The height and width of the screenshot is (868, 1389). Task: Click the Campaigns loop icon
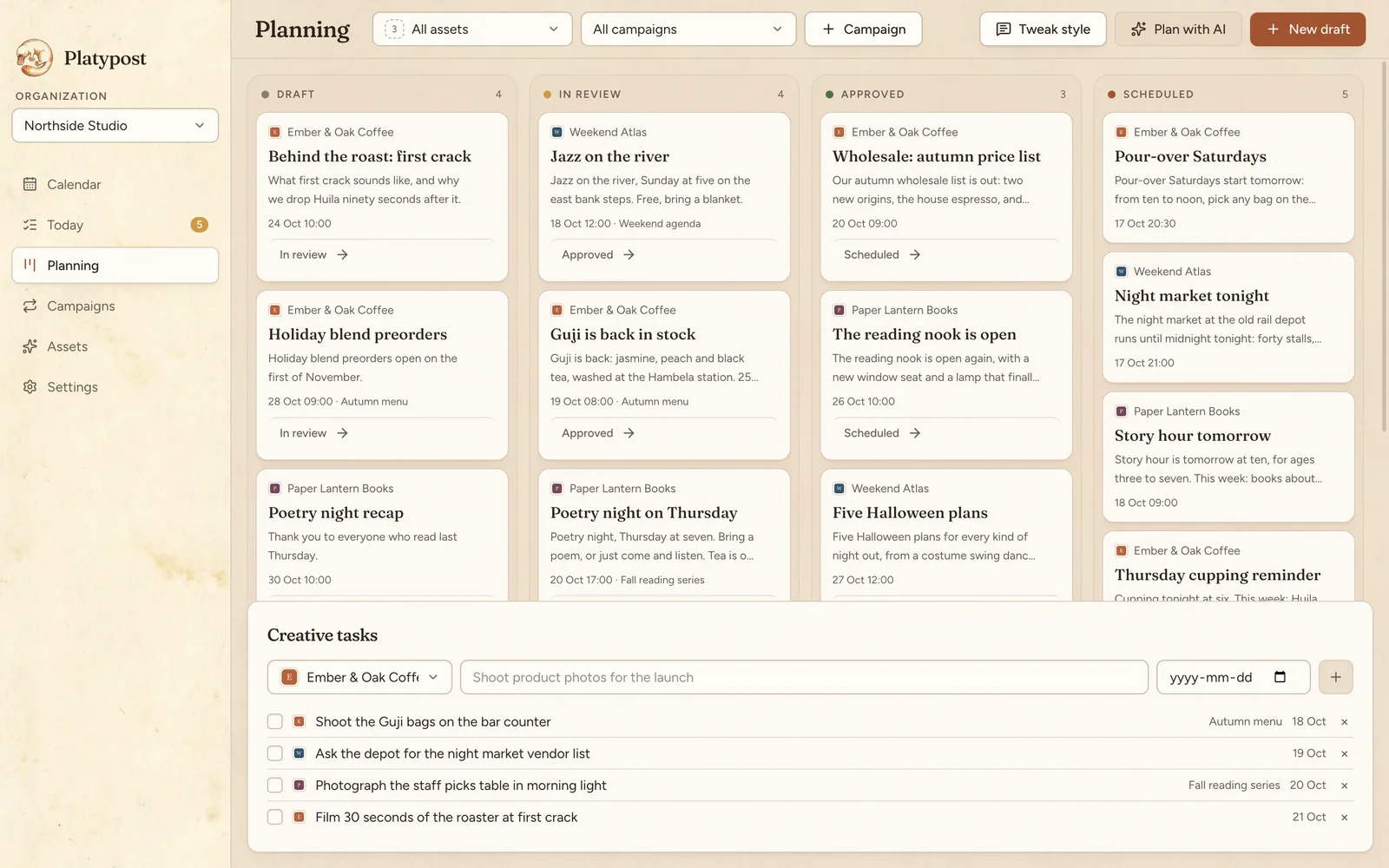30,306
